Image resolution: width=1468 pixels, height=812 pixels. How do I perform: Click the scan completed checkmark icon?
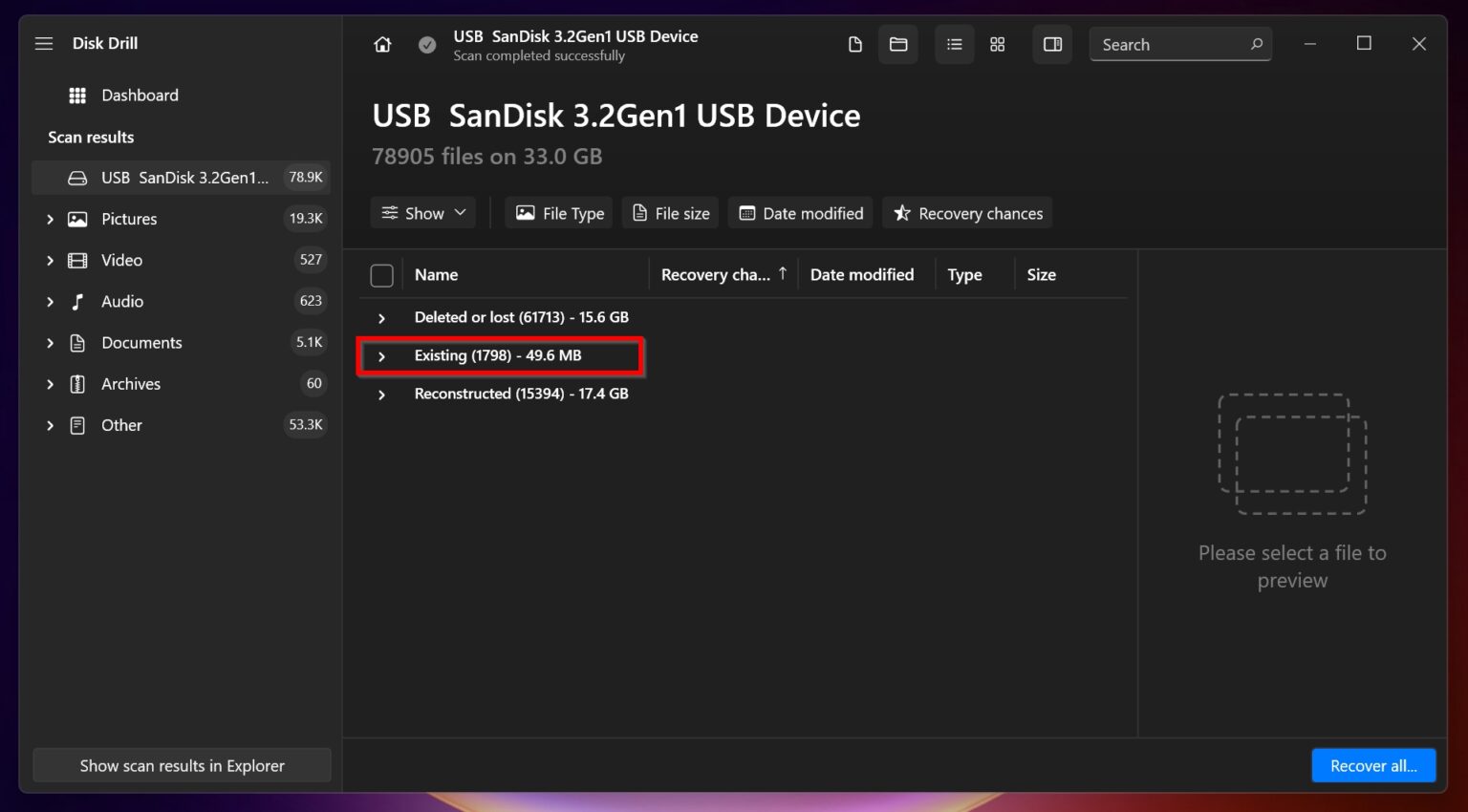(426, 44)
